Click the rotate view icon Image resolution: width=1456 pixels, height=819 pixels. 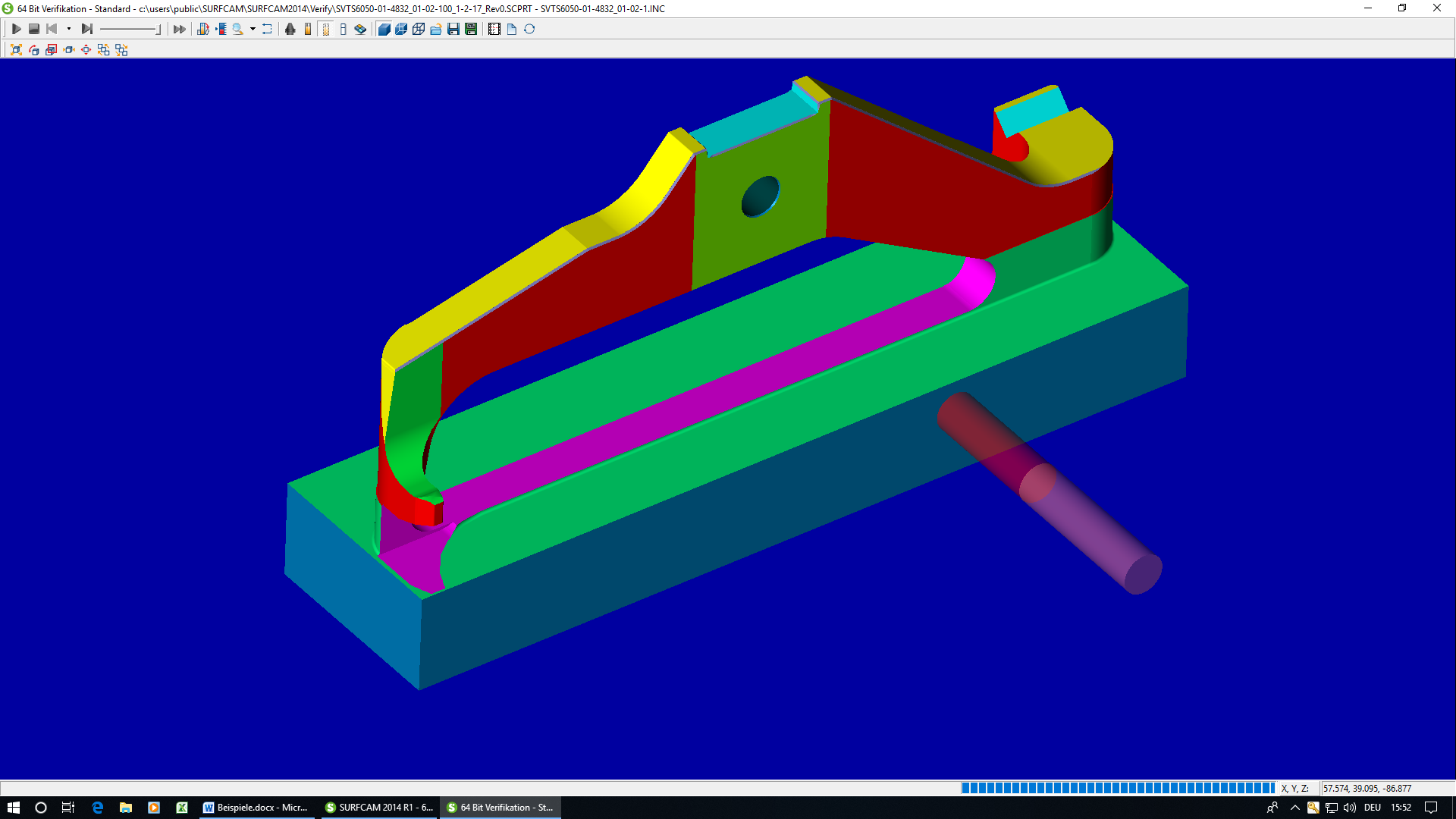(34, 49)
